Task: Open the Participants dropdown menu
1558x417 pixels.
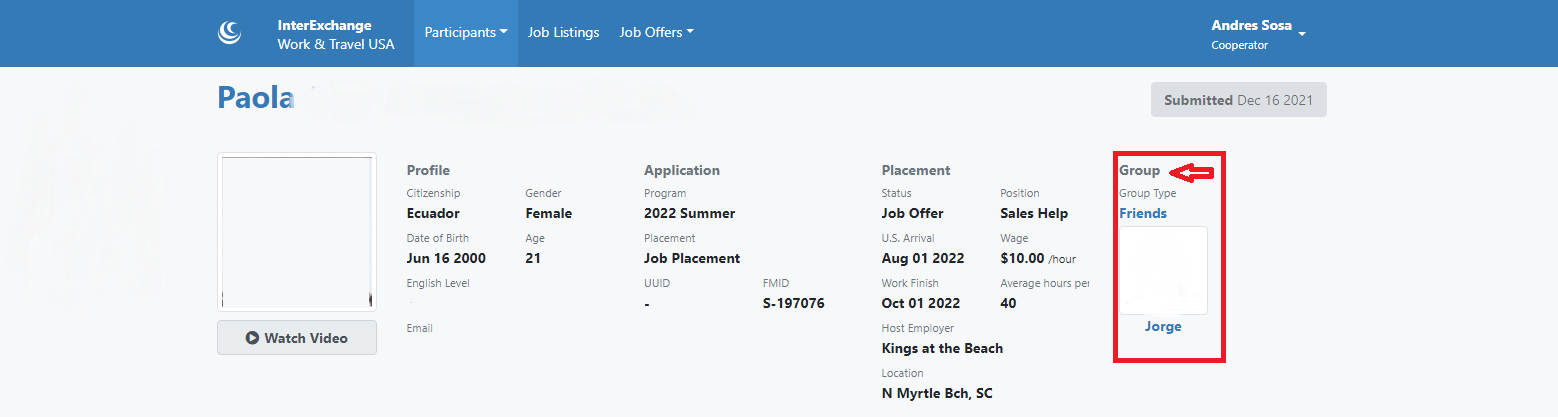Action: (x=466, y=32)
